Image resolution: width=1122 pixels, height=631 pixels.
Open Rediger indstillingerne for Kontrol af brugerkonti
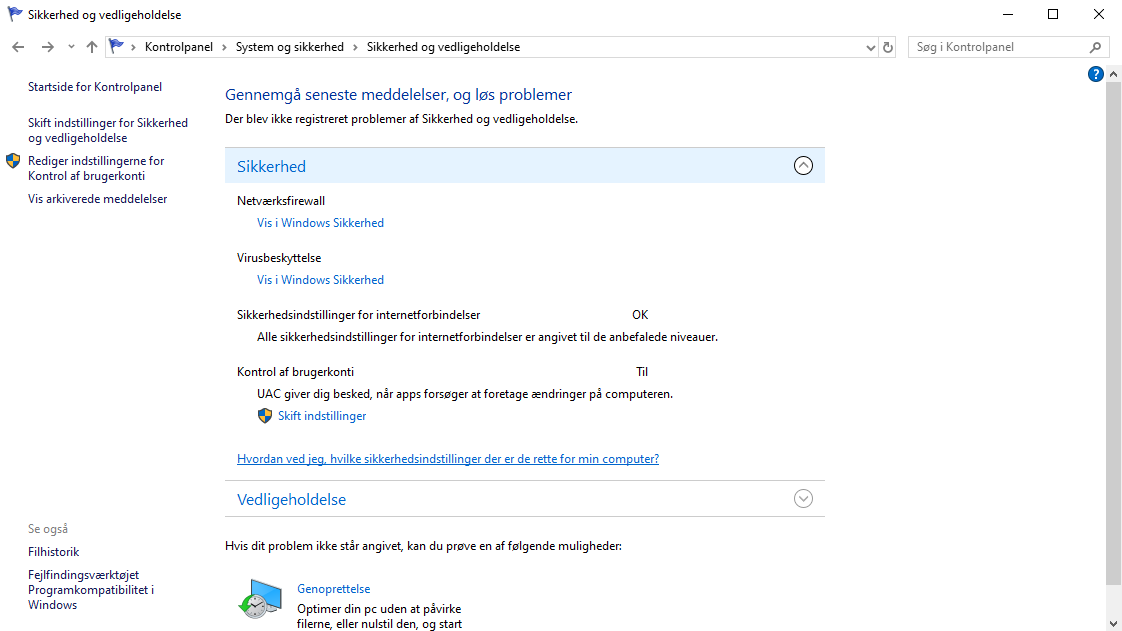tap(96, 168)
